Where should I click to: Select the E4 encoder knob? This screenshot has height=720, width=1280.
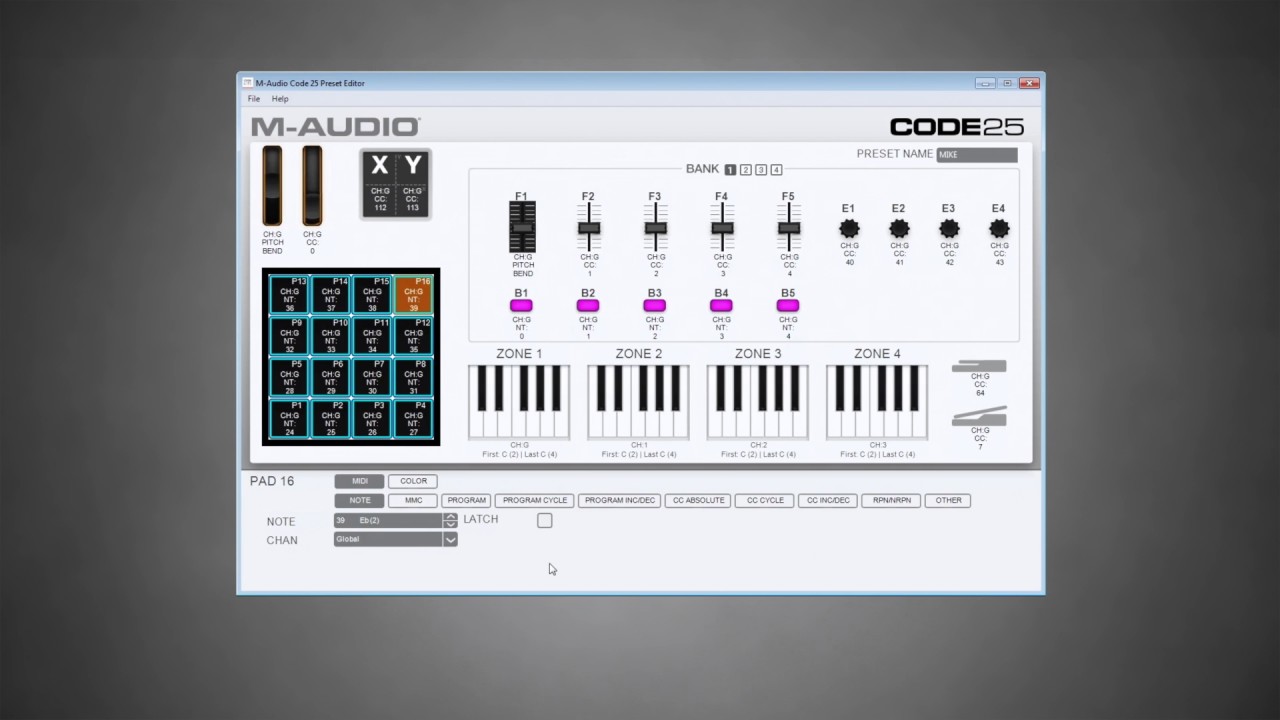(998, 228)
